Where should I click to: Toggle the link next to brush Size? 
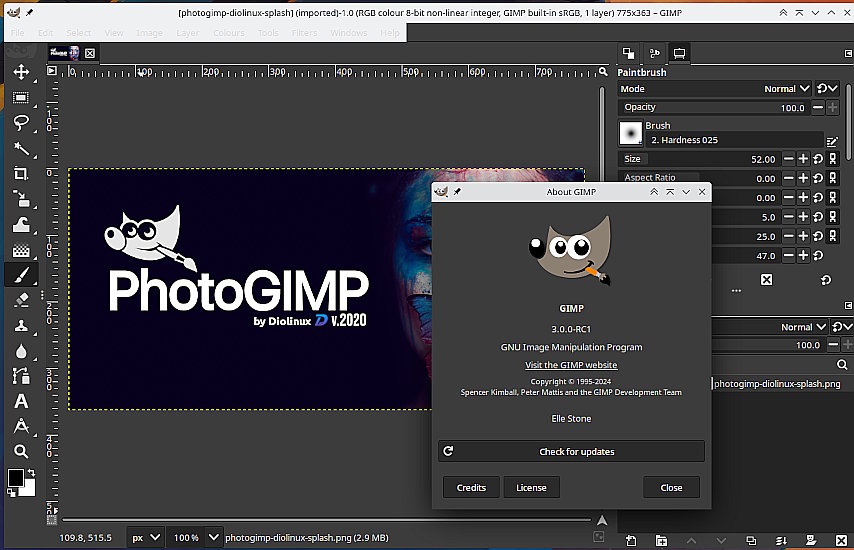[x=833, y=159]
